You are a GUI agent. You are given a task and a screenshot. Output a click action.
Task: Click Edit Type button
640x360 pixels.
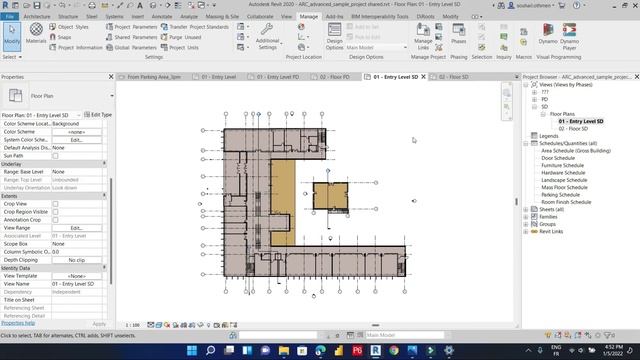[98, 115]
